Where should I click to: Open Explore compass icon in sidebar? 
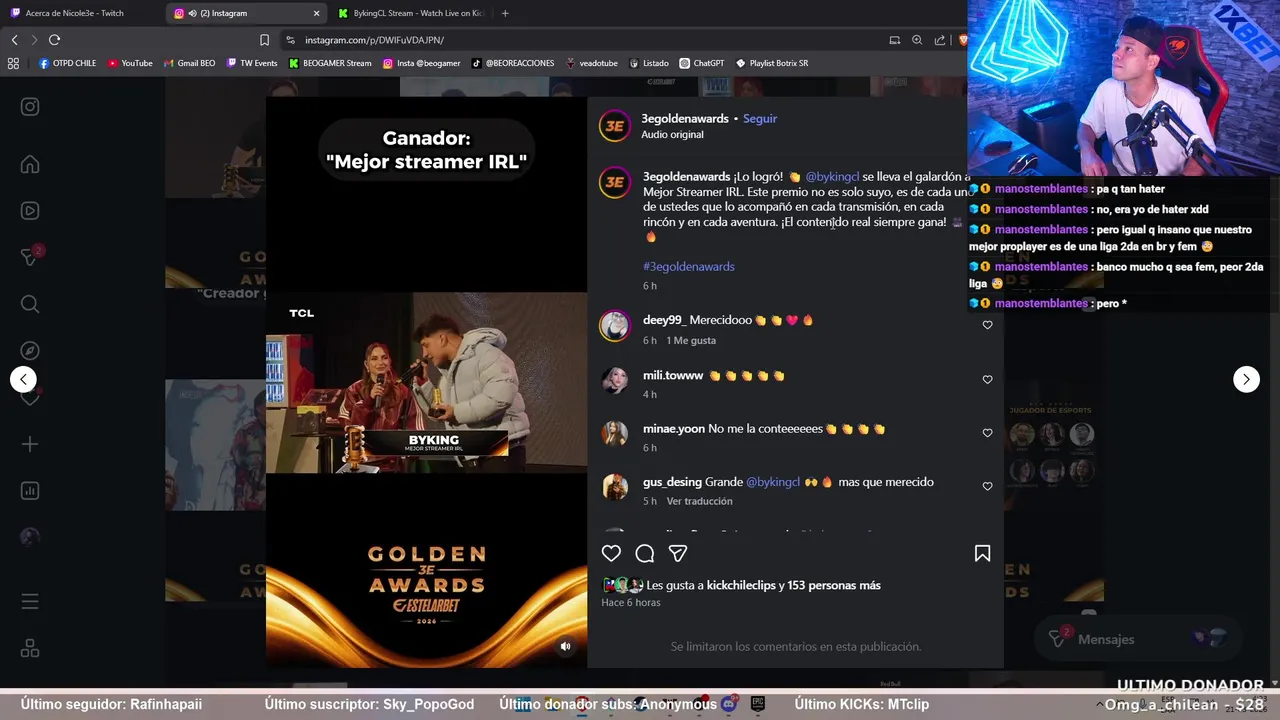coord(30,350)
